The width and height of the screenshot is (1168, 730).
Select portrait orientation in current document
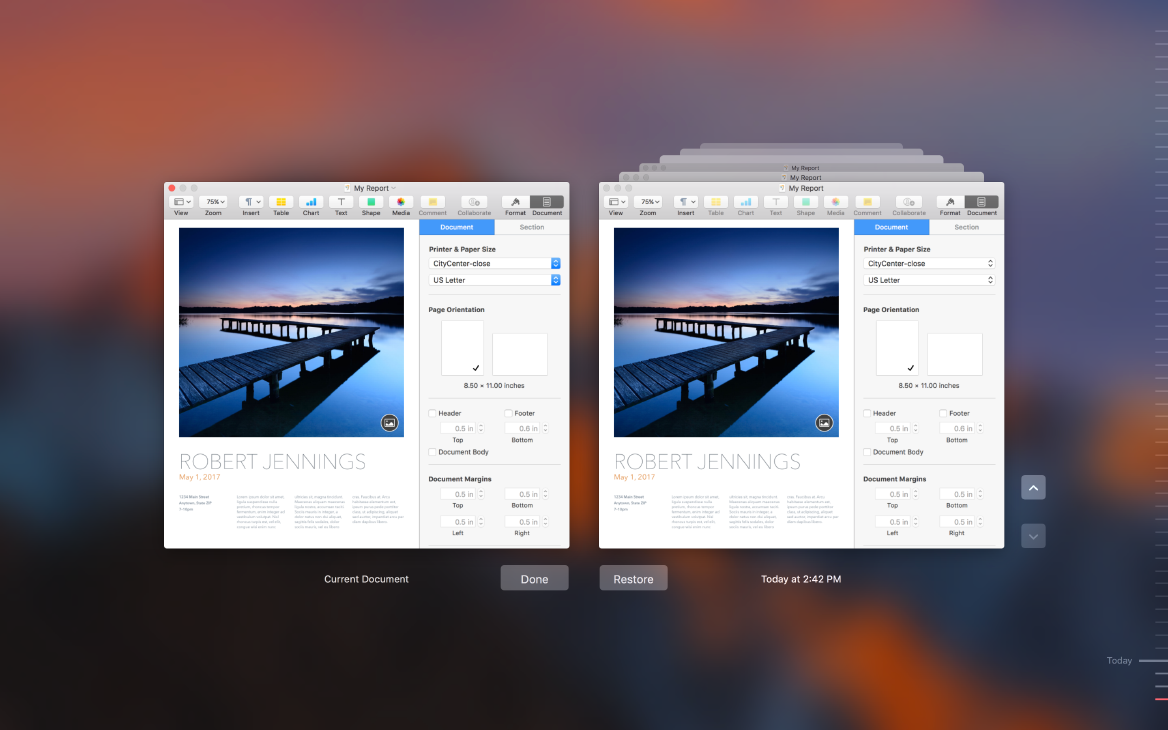coord(463,348)
